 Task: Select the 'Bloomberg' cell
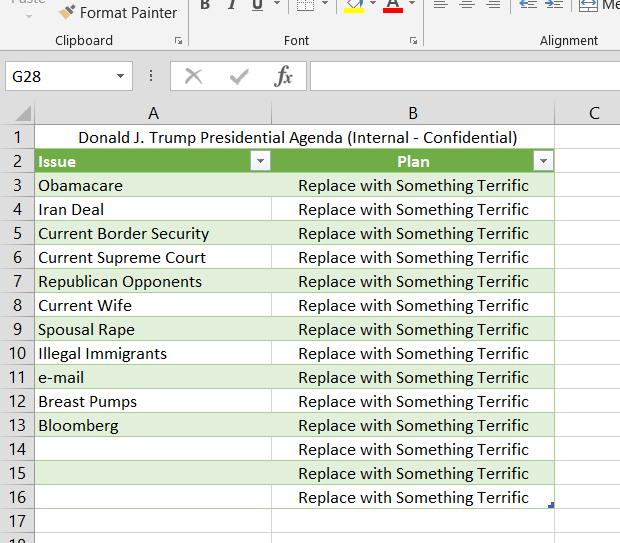tap(153, 426)
